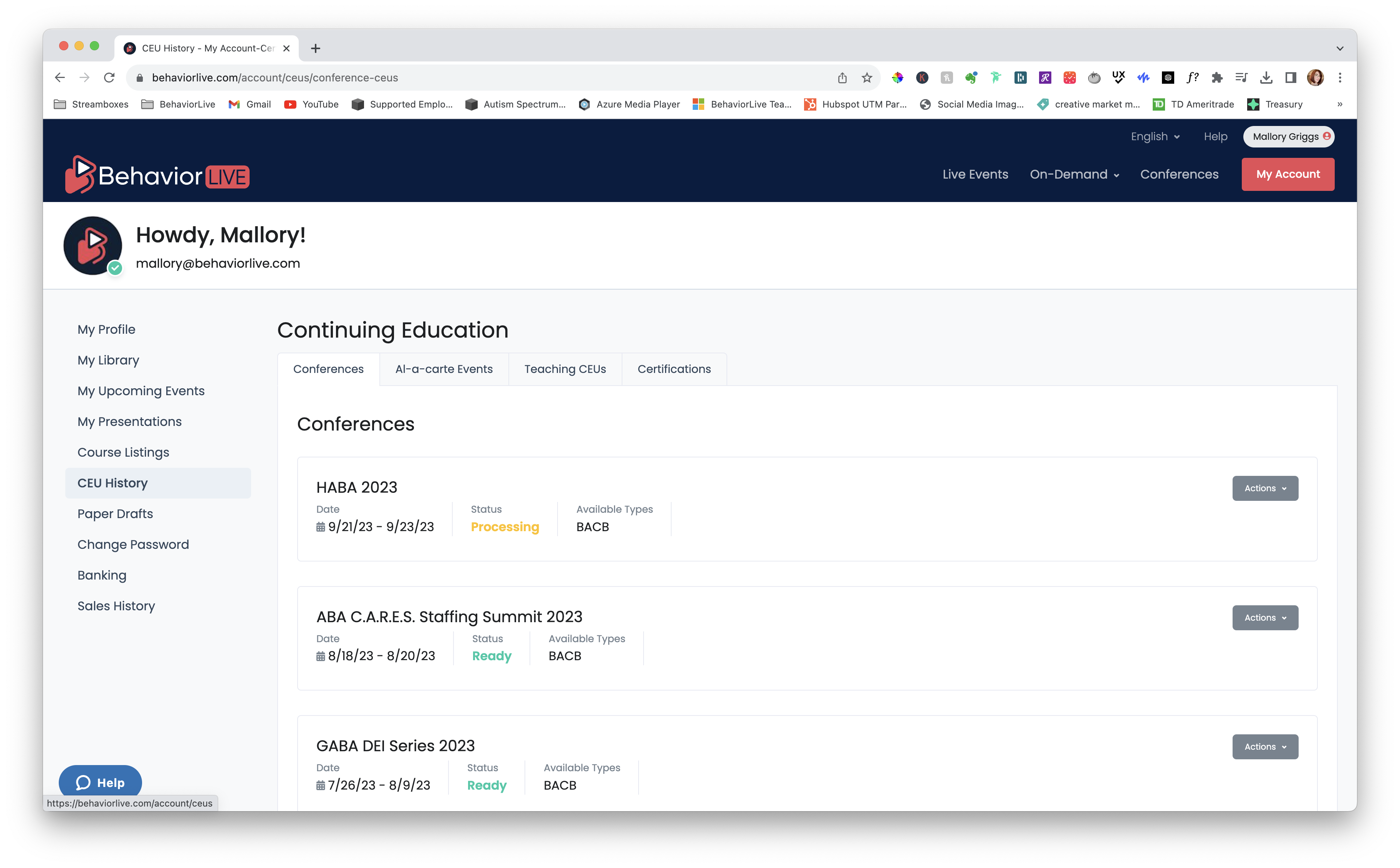Image resolution: width=1400 pixels, height=868 pixels.
Task: Click the Chrome side panel icon
Action: [1291, 78]
